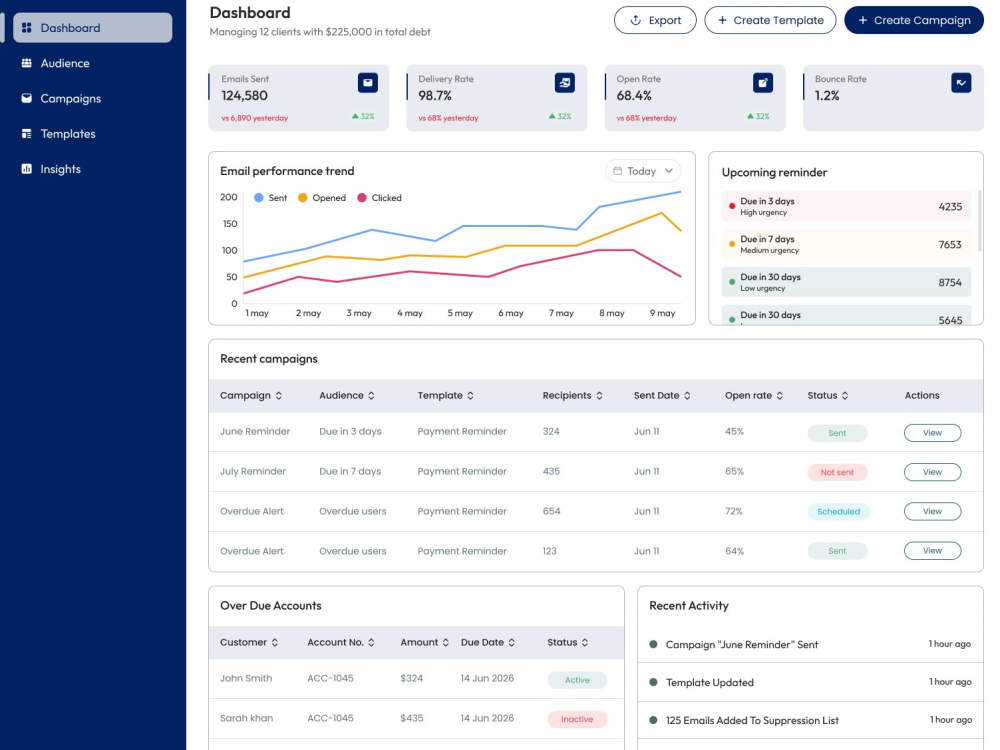Click the green arrow on Emails Sent card
1000x750 pixels.
pyautogui.click(x=355, y=116)
